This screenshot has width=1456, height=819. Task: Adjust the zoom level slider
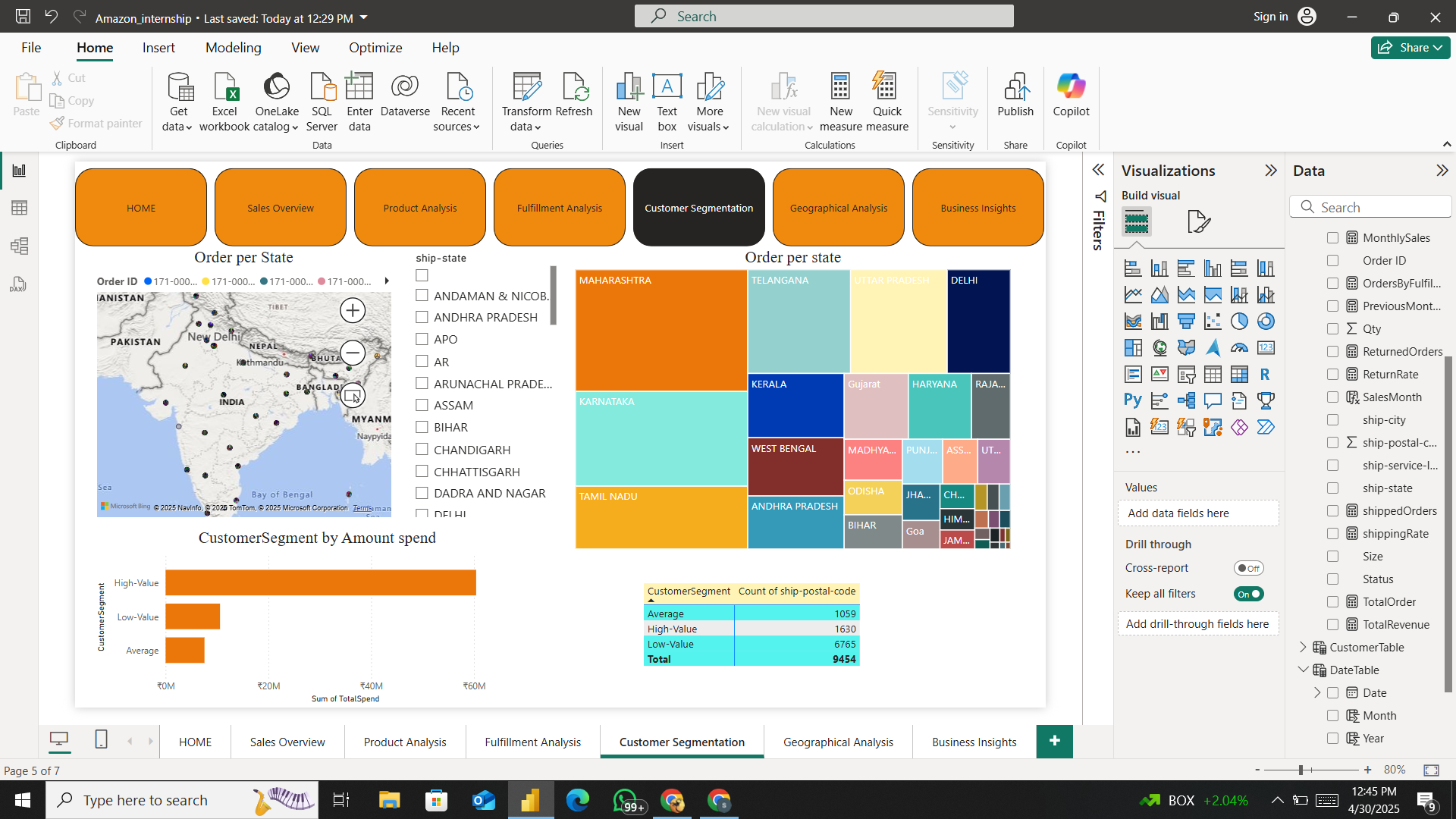[x=1301, y=770]
